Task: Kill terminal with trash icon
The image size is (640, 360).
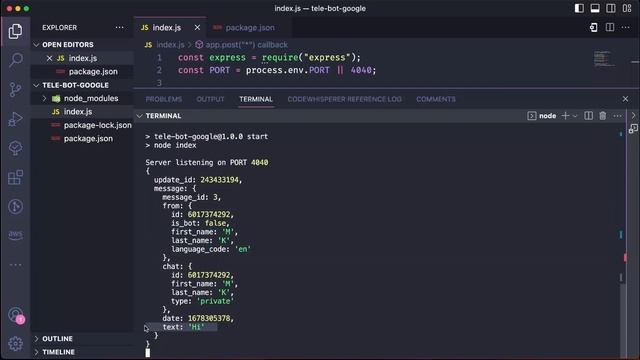Action: 603,116
